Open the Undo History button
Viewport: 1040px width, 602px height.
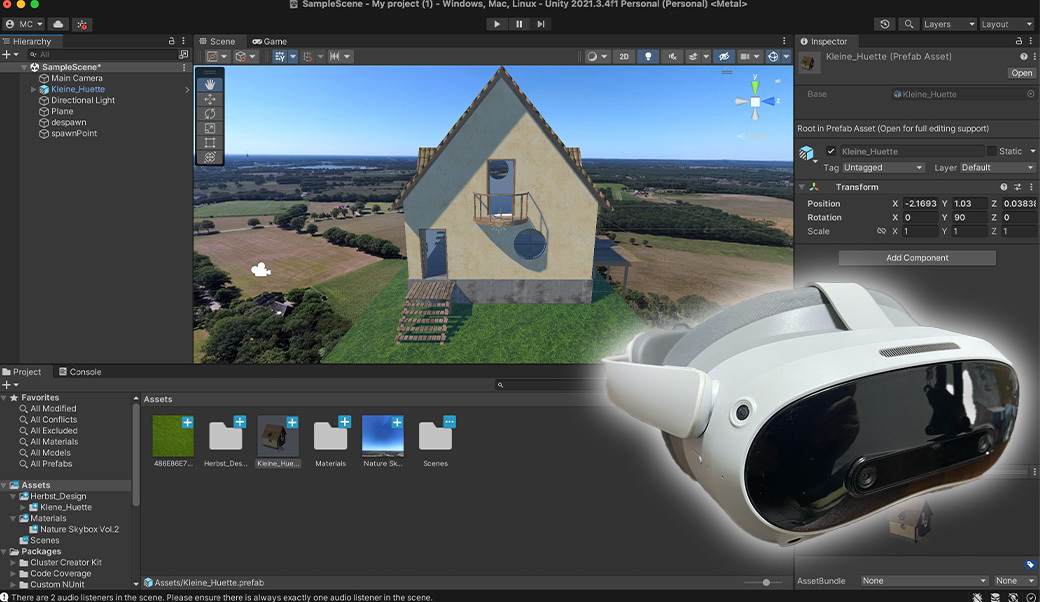tap(884, 24)
